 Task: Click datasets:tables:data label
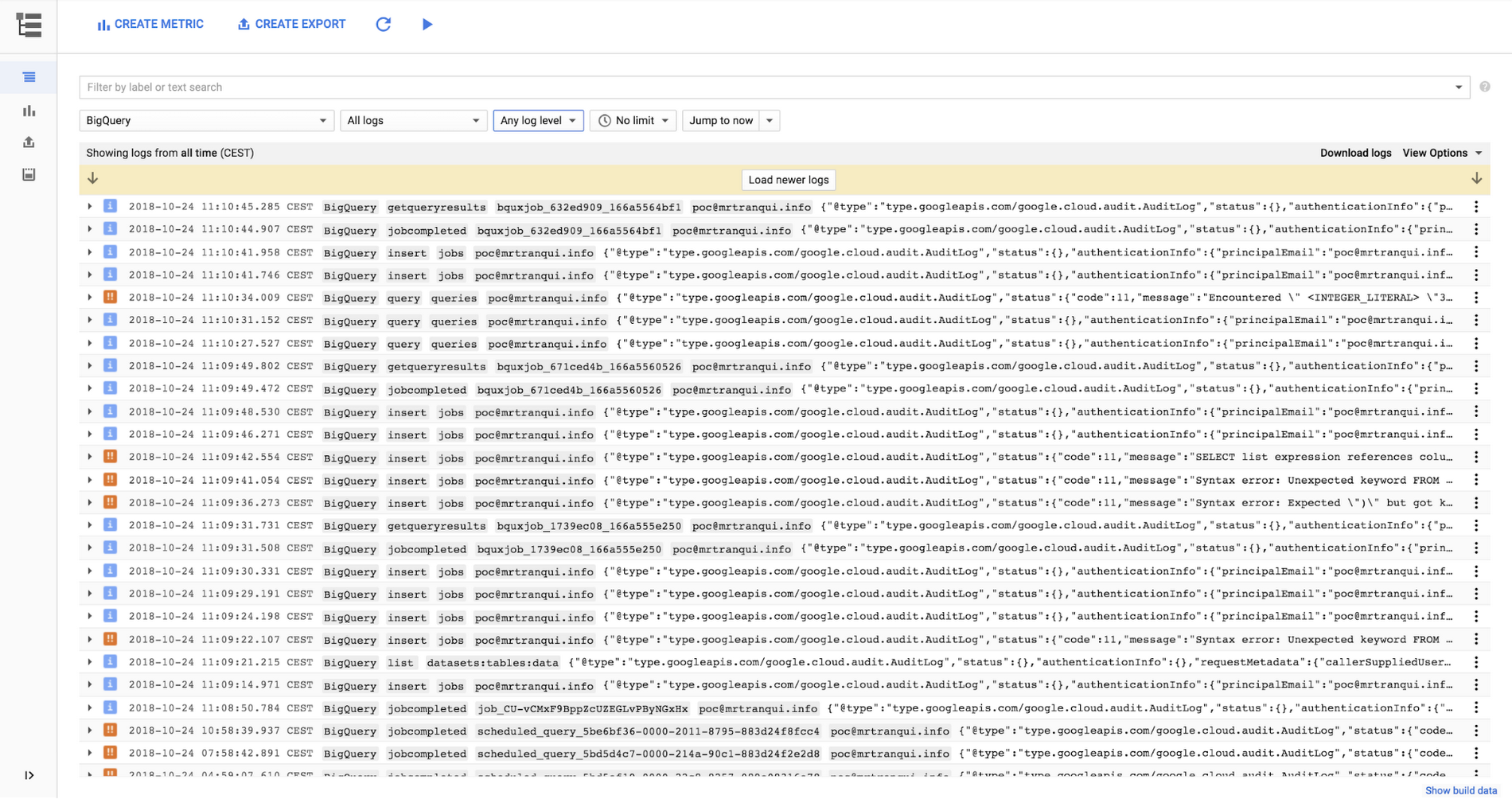coord(493,663)
